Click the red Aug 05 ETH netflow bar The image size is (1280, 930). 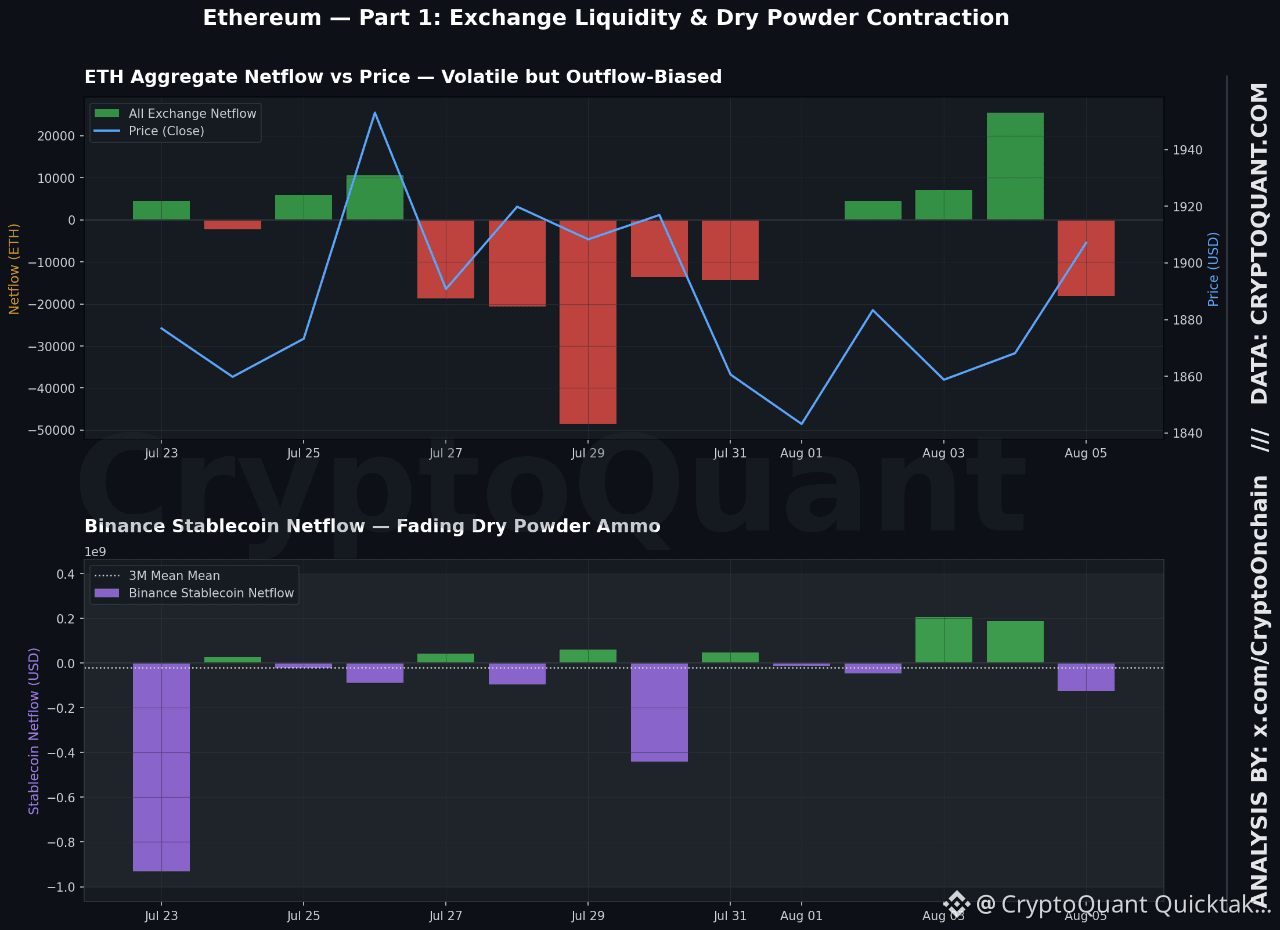pyautogui.click(x=1086, y=258)
